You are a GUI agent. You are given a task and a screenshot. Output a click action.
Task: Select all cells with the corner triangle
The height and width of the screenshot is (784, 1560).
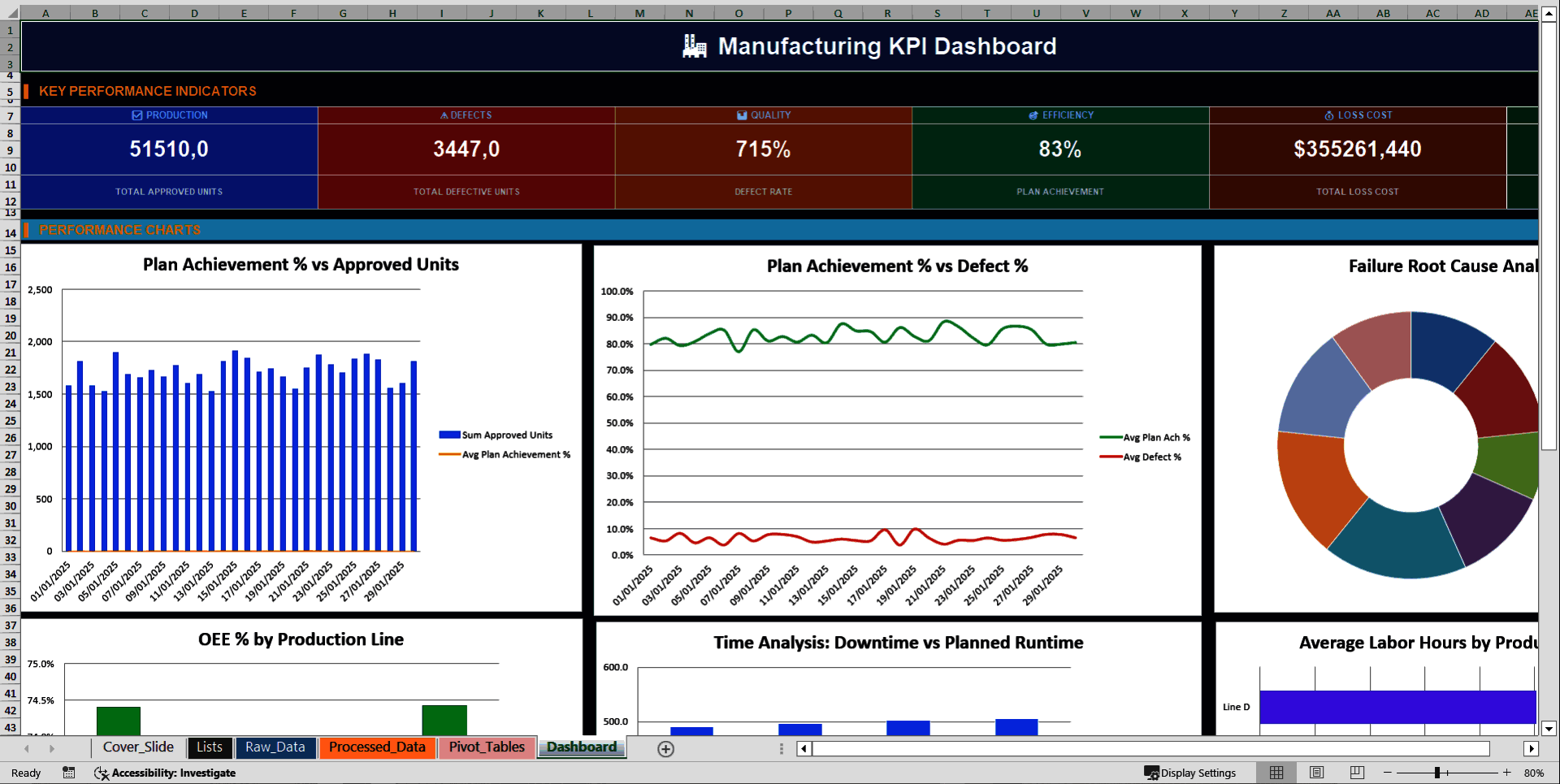[x=11, y=12]
